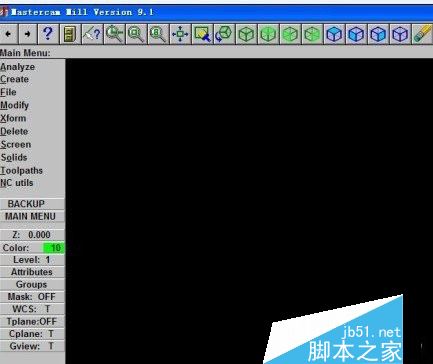Set Cplane 3D with fourth blue cube
The image size is (433, 364).
point(400,34)
